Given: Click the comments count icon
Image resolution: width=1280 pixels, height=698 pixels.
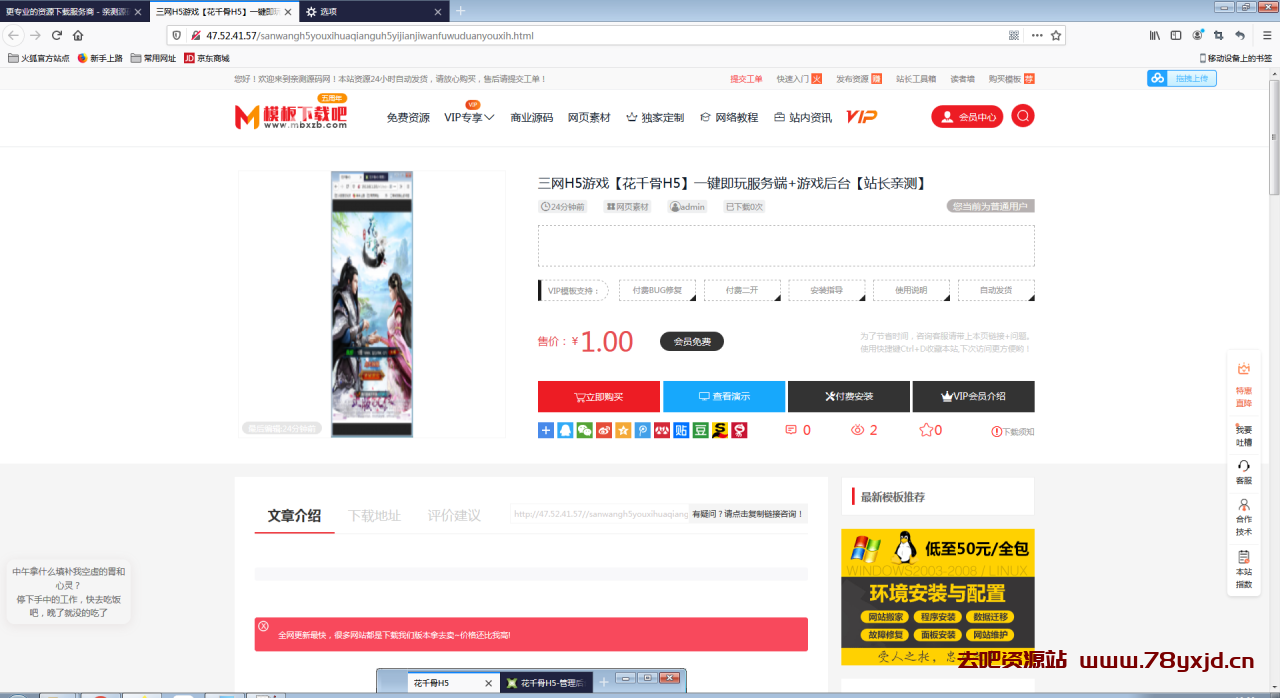Looking at the screenshot, I should [798, 430].
